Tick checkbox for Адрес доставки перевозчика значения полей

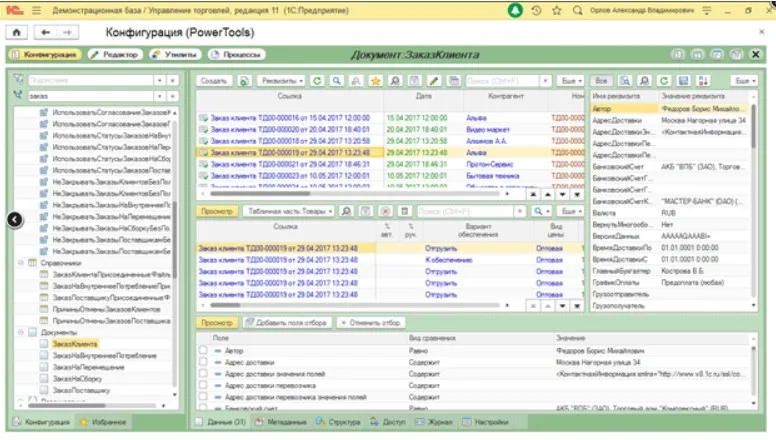pos(203,396)
